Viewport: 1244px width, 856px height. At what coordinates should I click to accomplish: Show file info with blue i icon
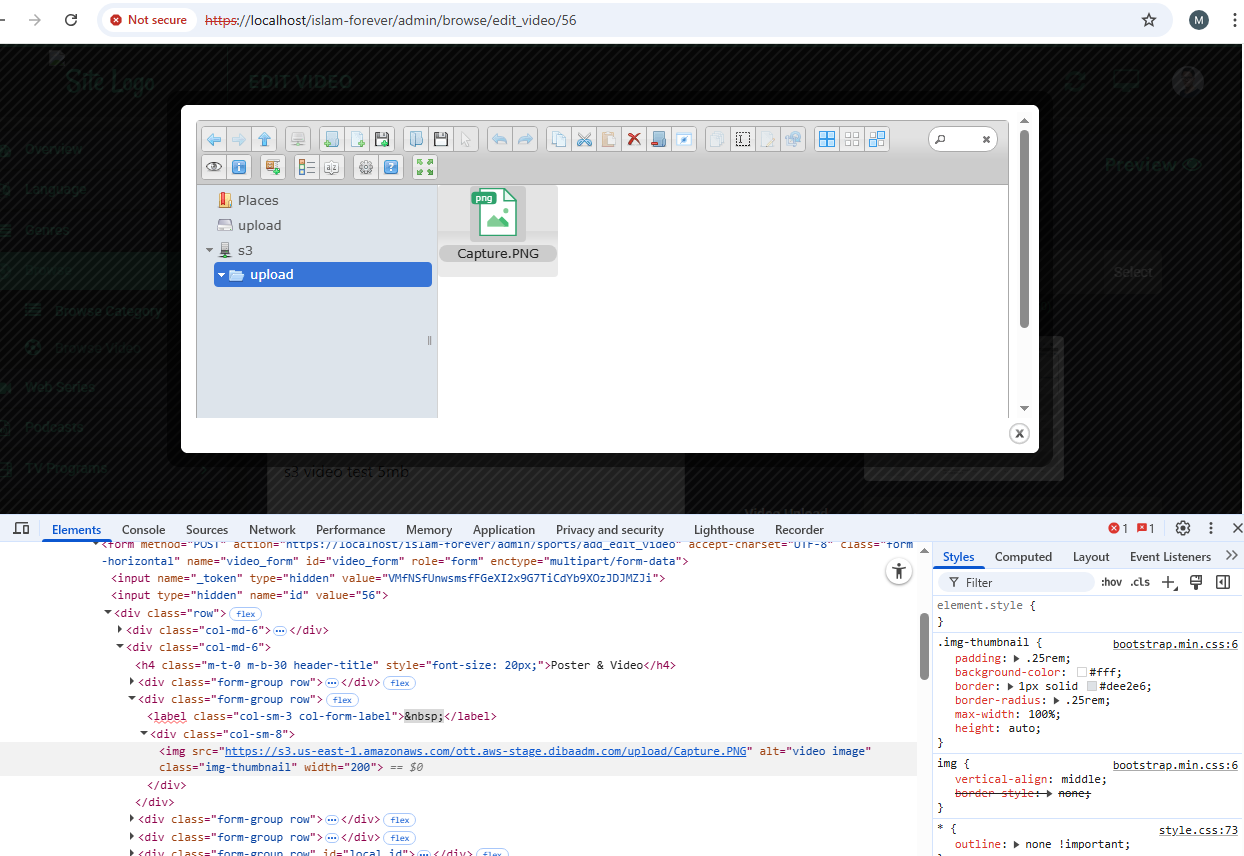(238, 167)
